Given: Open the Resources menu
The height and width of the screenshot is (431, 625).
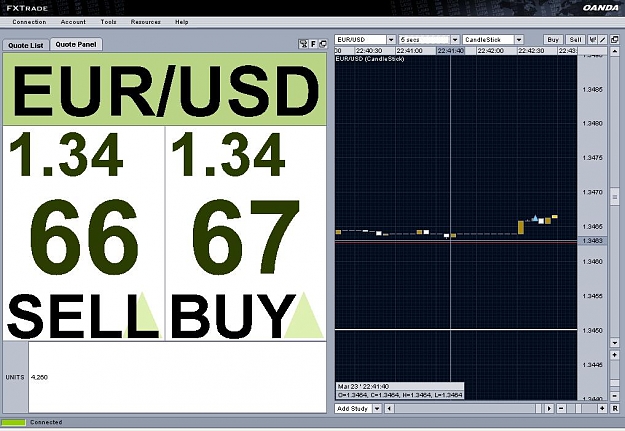Looking at the screenshot, I should [145, 22].
